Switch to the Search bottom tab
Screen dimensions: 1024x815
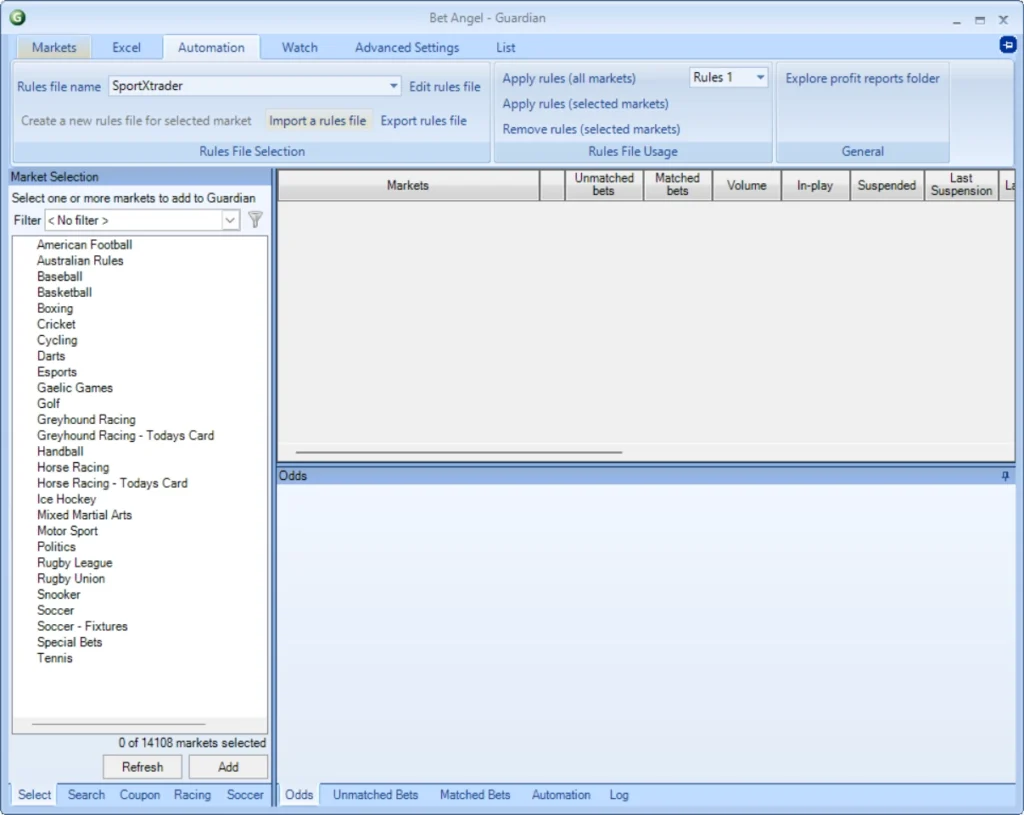click(x=86, y=795)
